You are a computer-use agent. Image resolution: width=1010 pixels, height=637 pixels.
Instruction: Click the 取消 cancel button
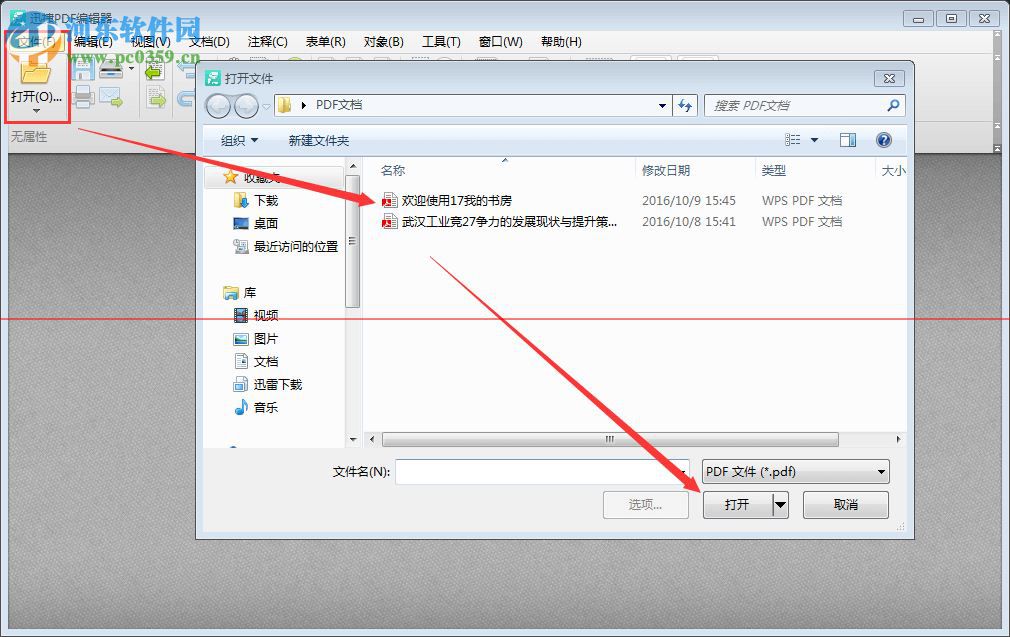pos(846,504)
